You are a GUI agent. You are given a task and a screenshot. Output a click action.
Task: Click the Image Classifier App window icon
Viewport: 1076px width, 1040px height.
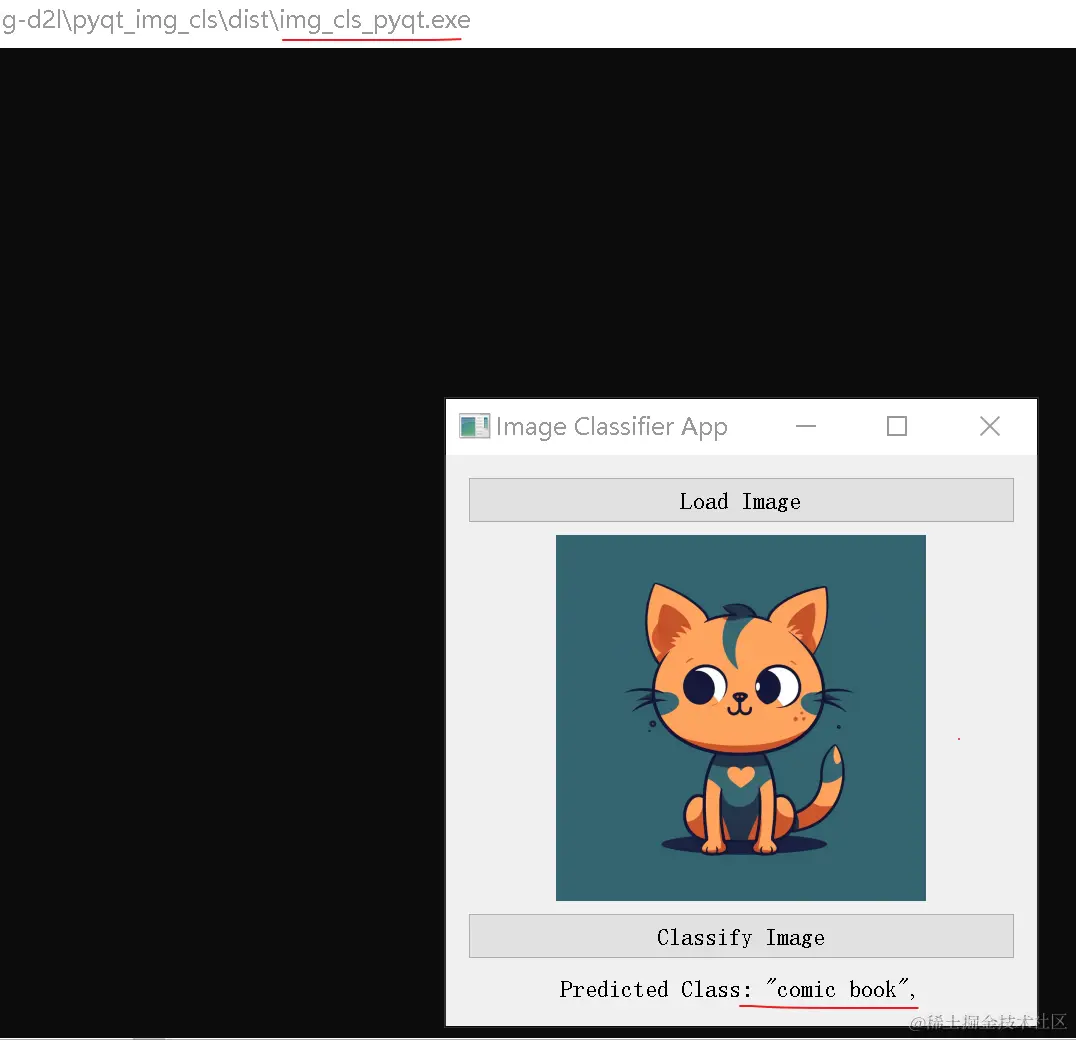tap(474, 426)
